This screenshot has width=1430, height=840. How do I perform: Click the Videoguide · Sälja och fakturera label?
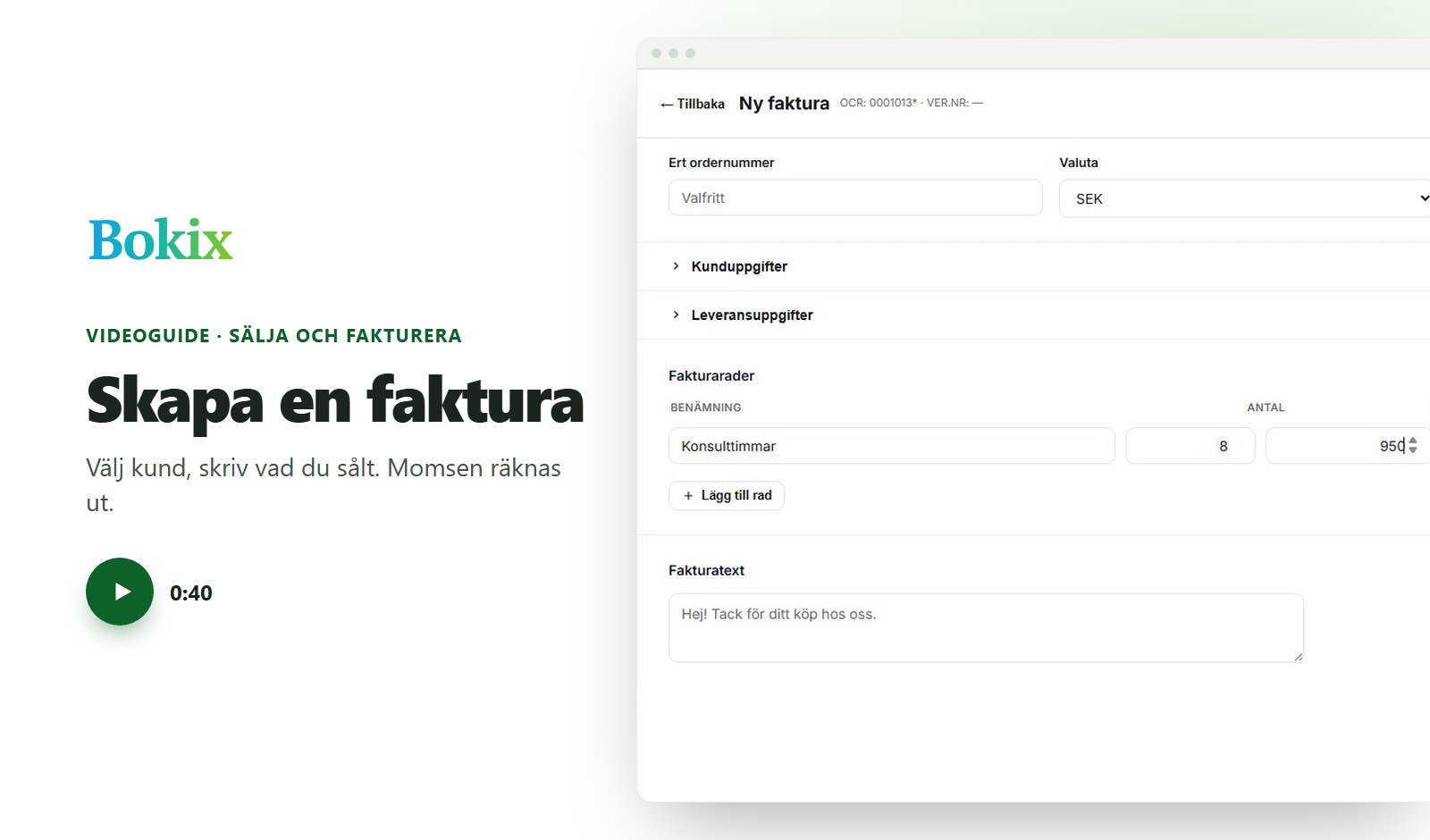273,336
